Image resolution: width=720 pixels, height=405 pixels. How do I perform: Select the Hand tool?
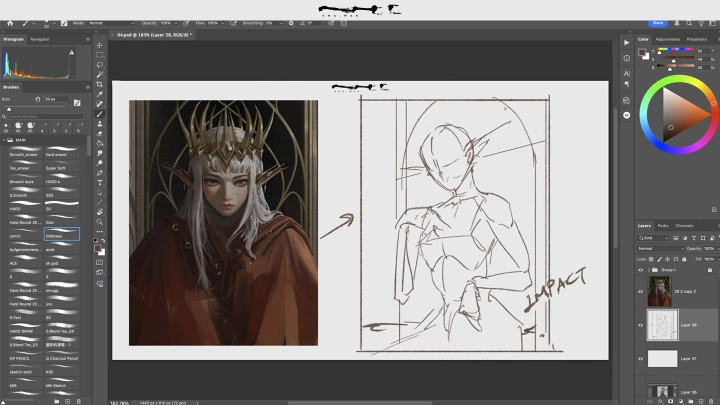100,212
